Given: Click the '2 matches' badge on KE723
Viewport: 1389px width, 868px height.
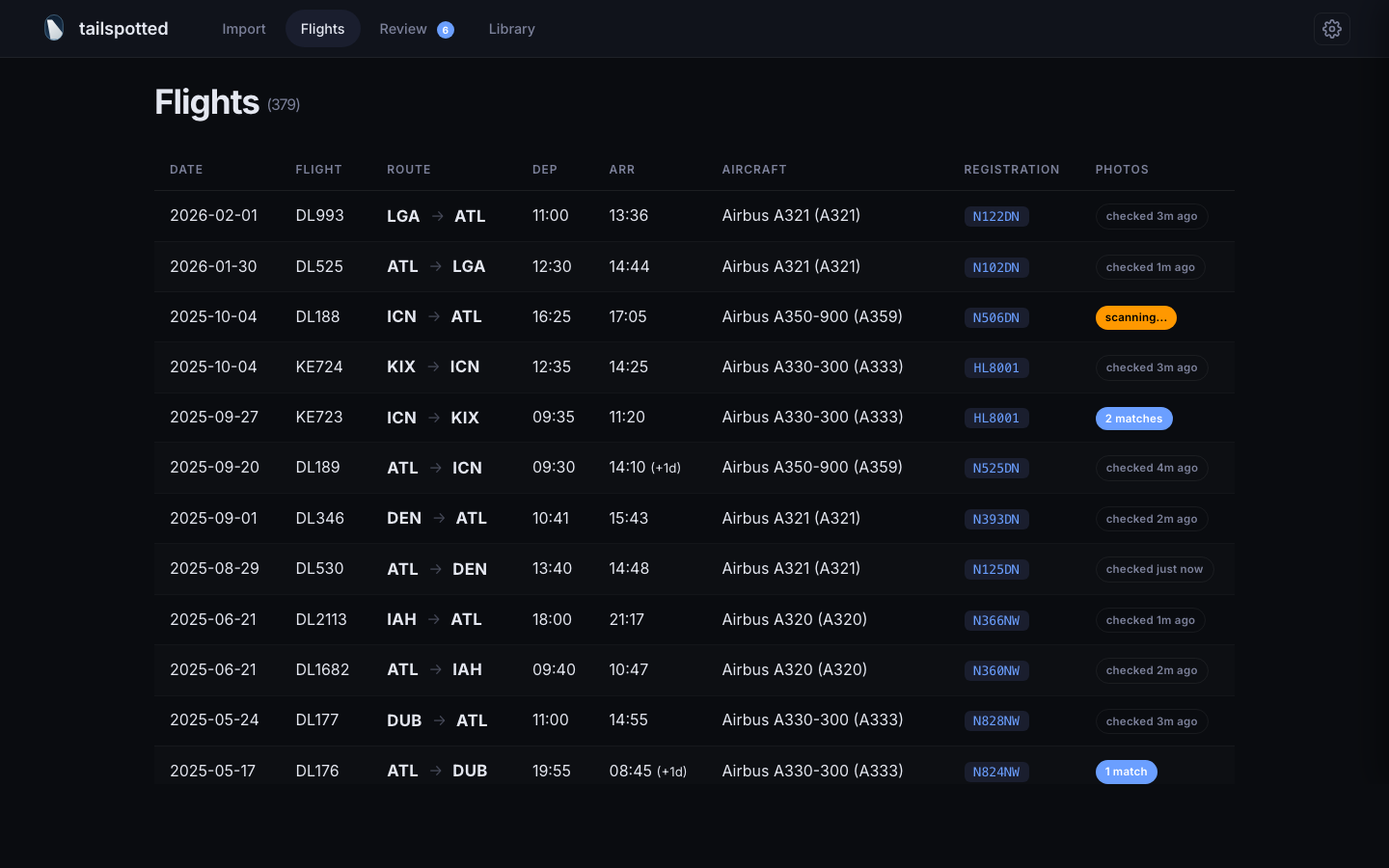Looking at the screenshot, I should pos(1134,418).
